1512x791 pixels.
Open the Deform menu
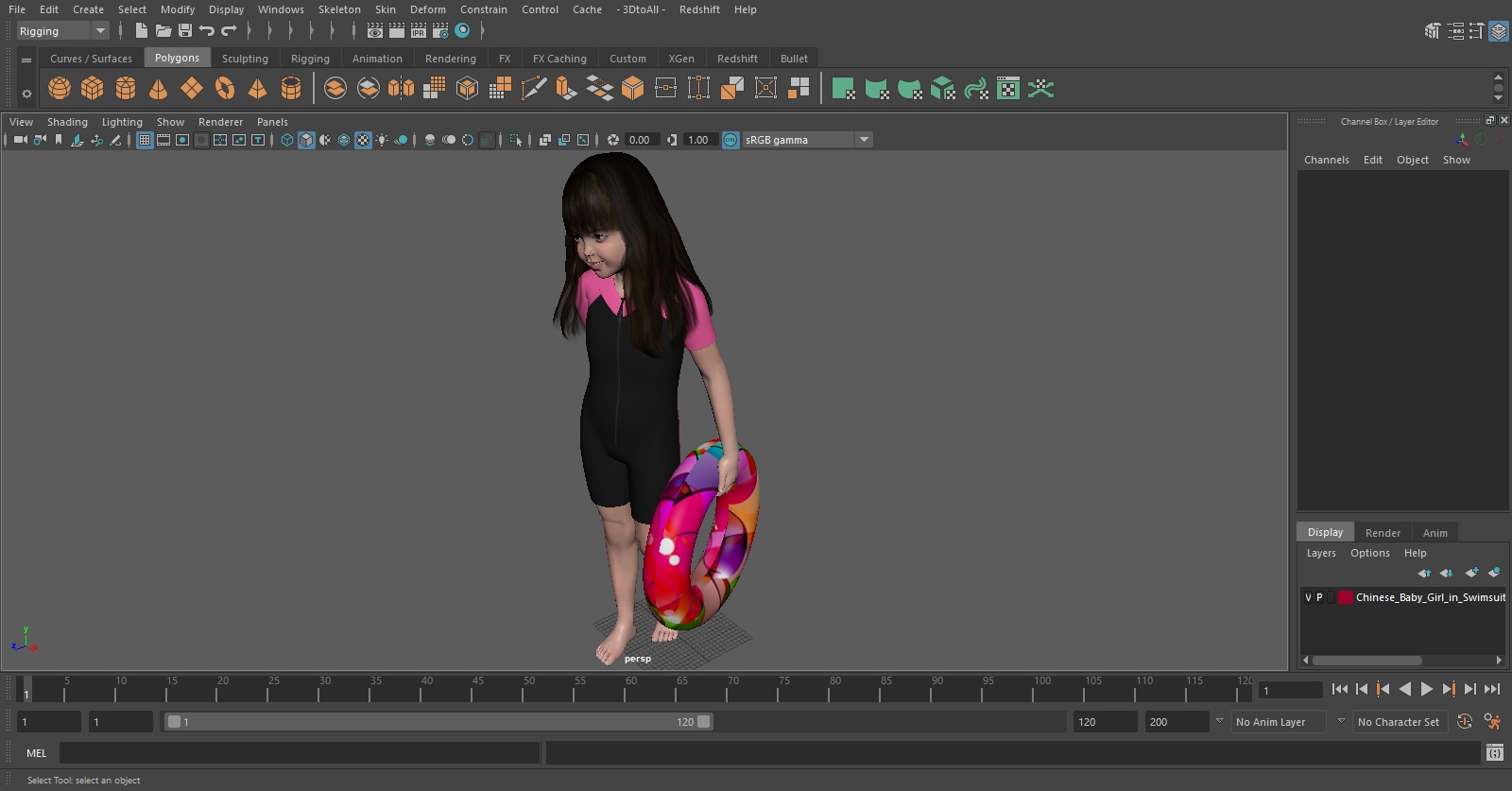427,9
